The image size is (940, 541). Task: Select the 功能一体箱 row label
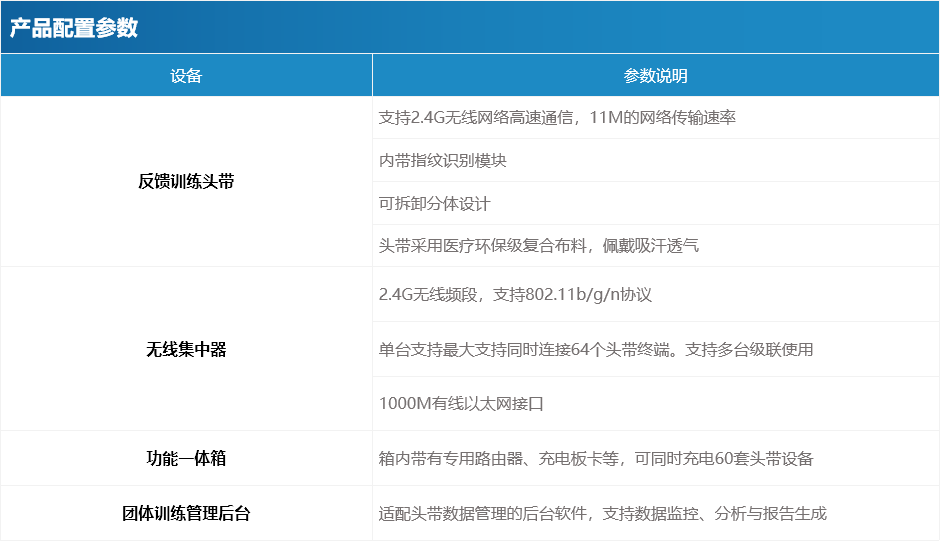[186, 458]
